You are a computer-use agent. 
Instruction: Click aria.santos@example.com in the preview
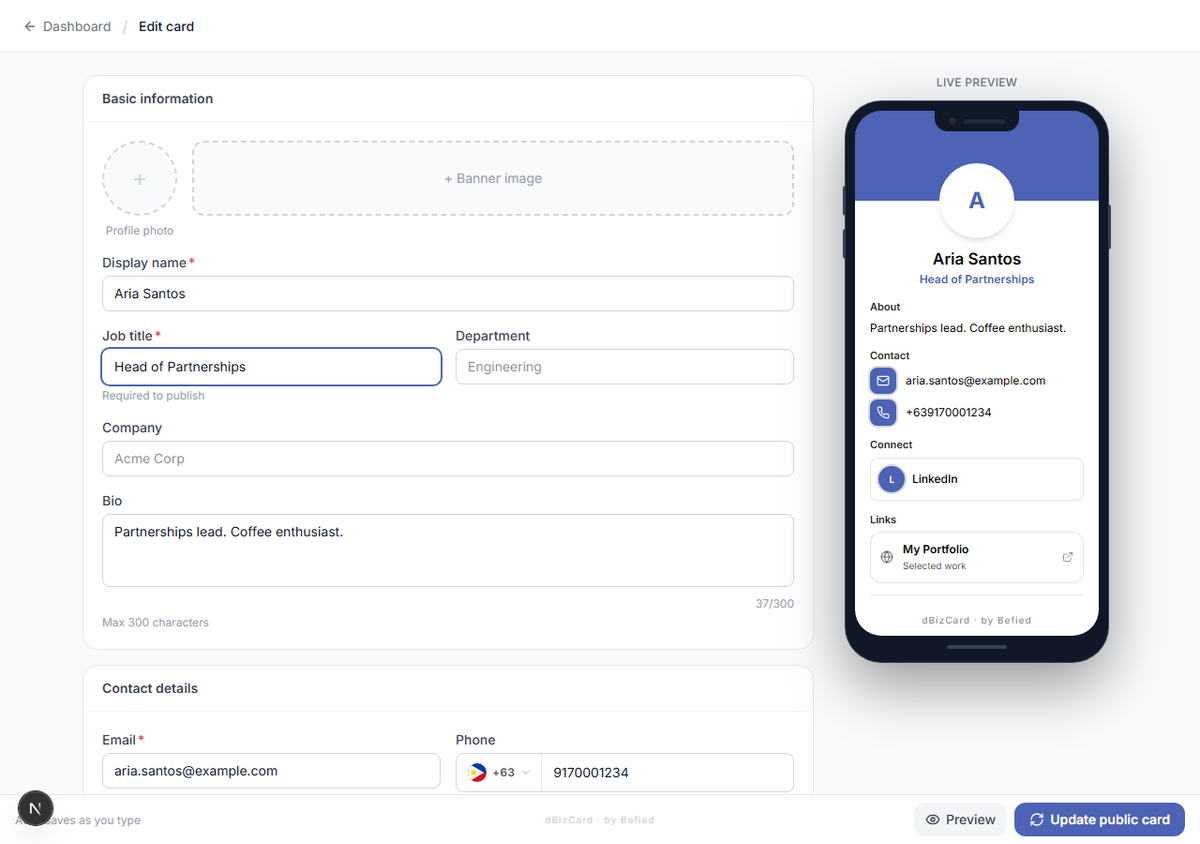click(975, 381)
